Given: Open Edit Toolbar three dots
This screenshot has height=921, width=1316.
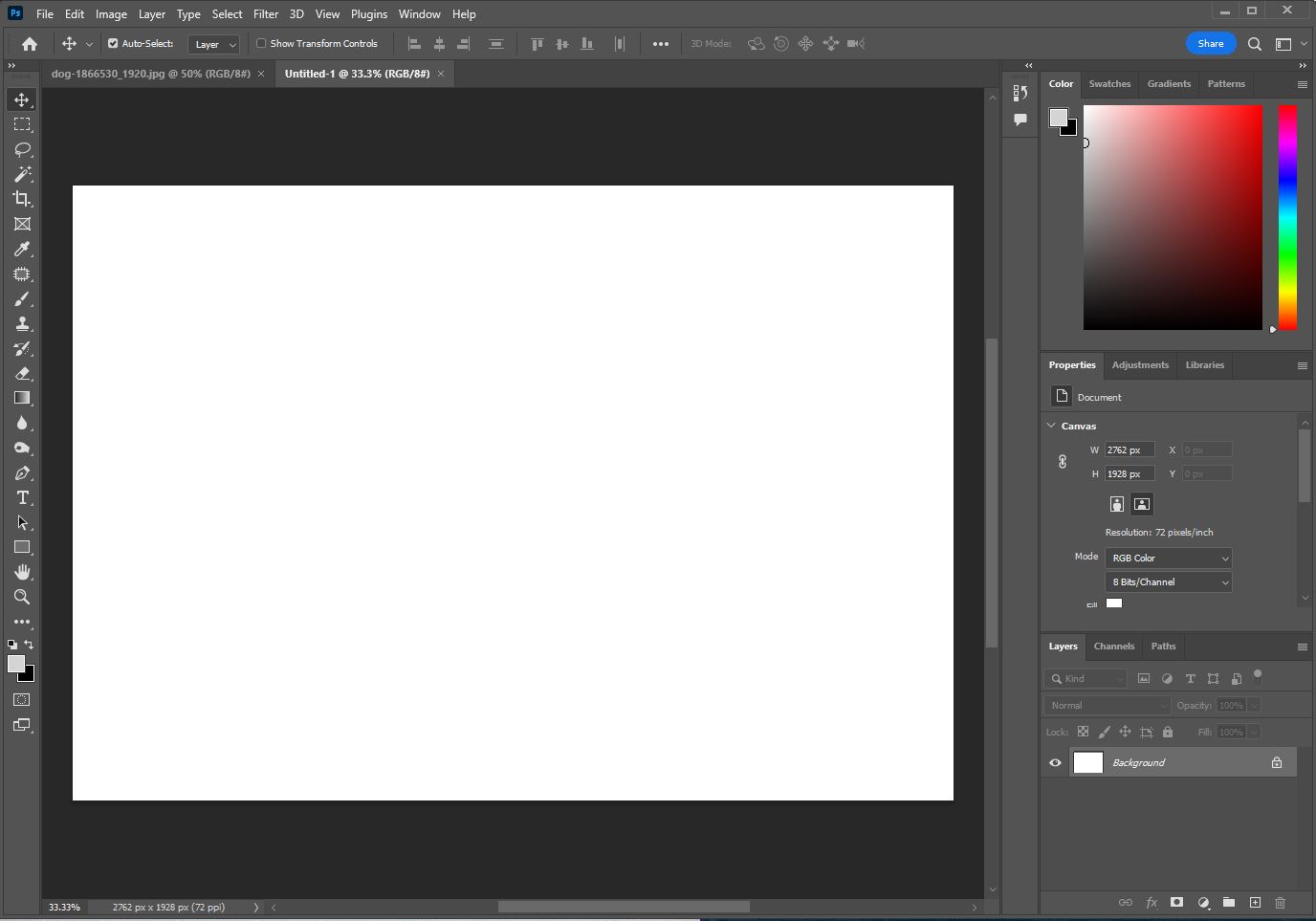Looking at the screenshot, I should [22, 622].
